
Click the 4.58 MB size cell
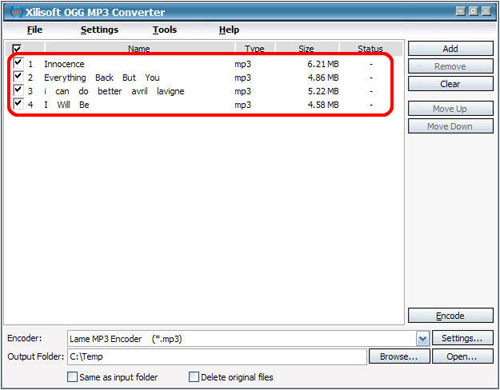[323, 105]
